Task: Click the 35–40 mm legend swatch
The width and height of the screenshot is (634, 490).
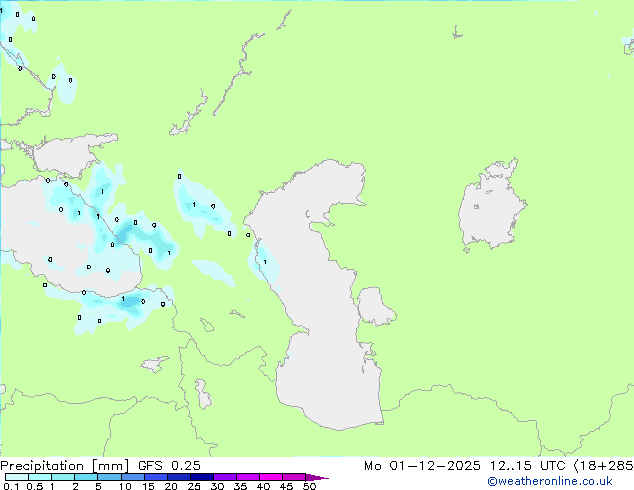Action: [x=248, y=477]
